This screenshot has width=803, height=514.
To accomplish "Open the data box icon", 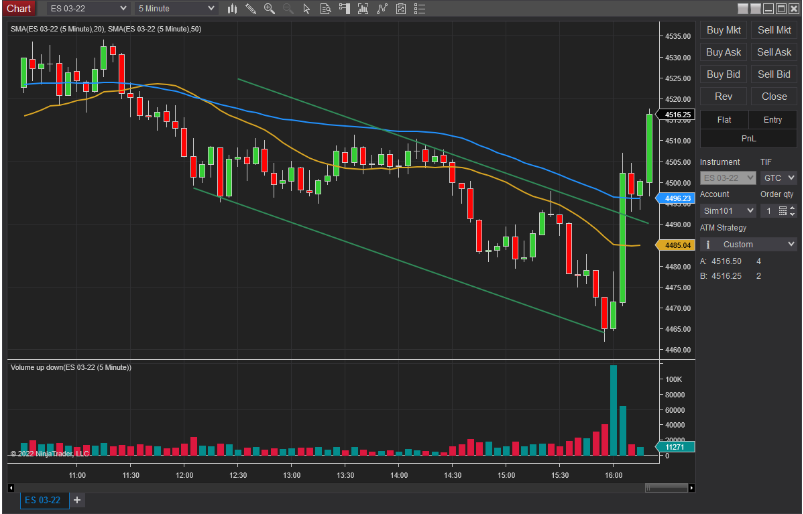I will [325, 9].
